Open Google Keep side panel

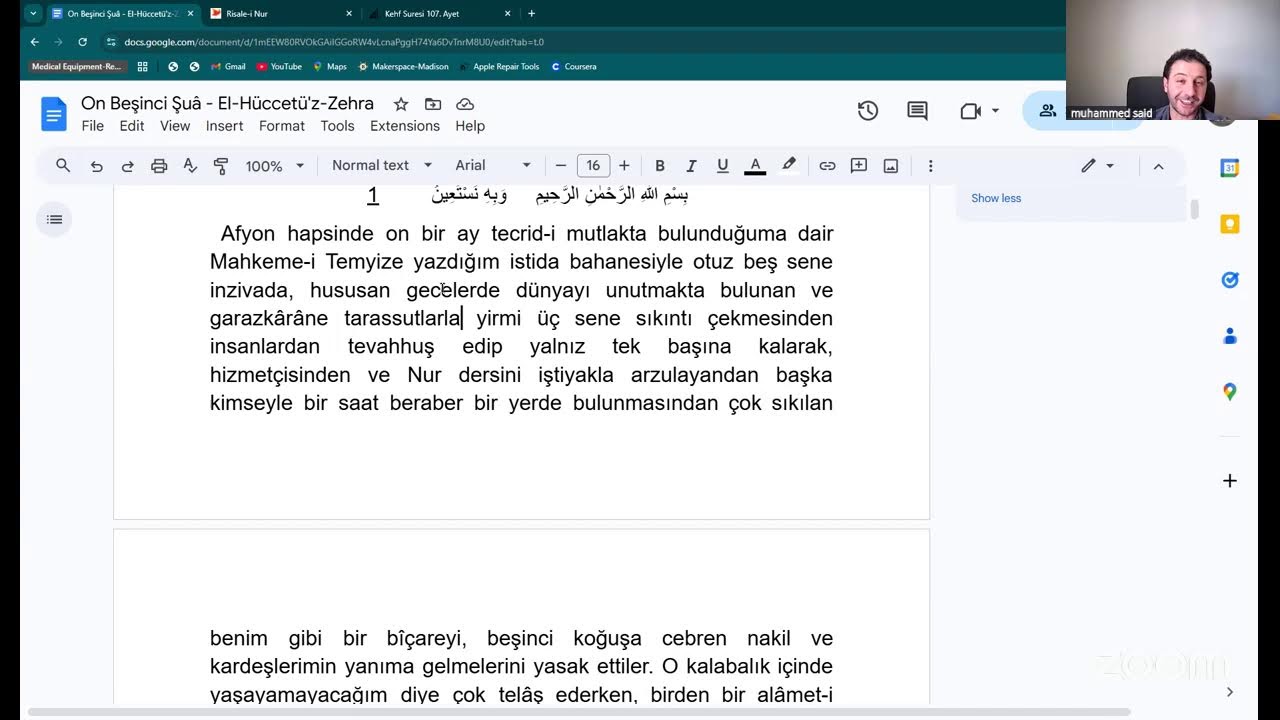(1230, 224)
